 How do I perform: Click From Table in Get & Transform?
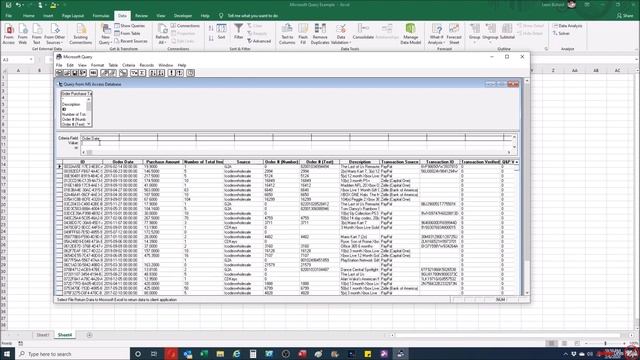(127, 33)
